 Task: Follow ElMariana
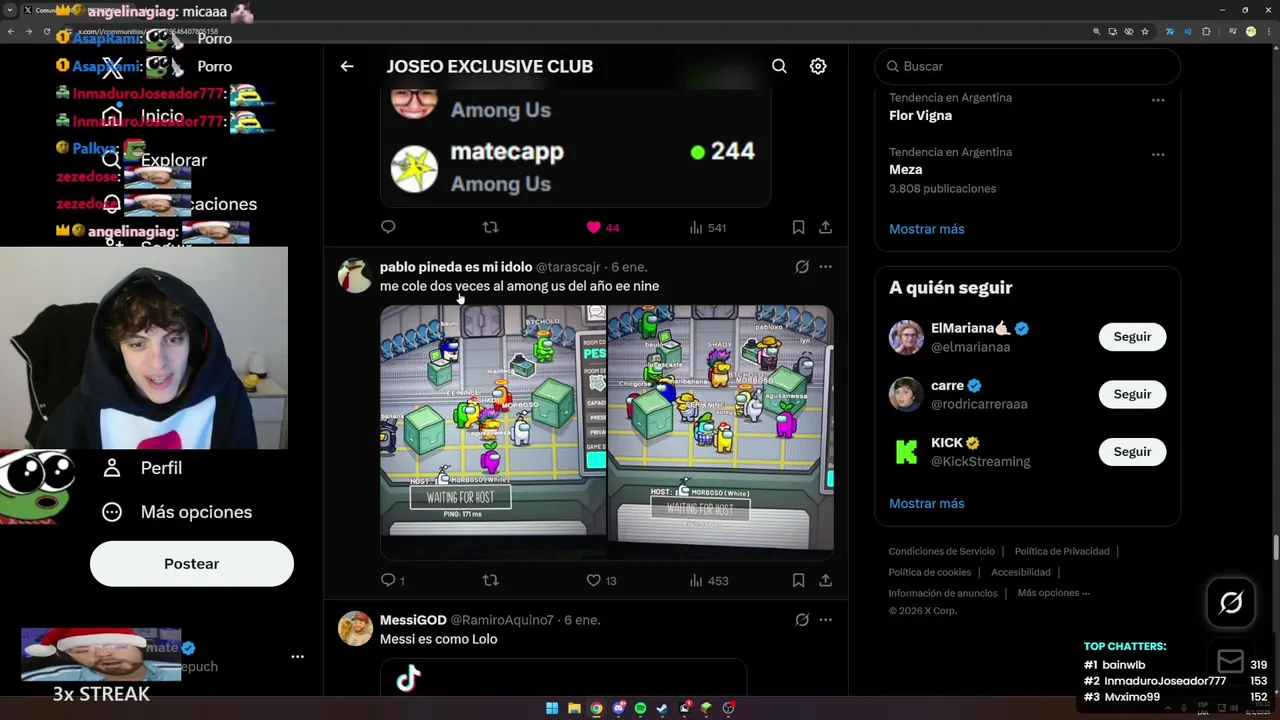[1132, 337]
